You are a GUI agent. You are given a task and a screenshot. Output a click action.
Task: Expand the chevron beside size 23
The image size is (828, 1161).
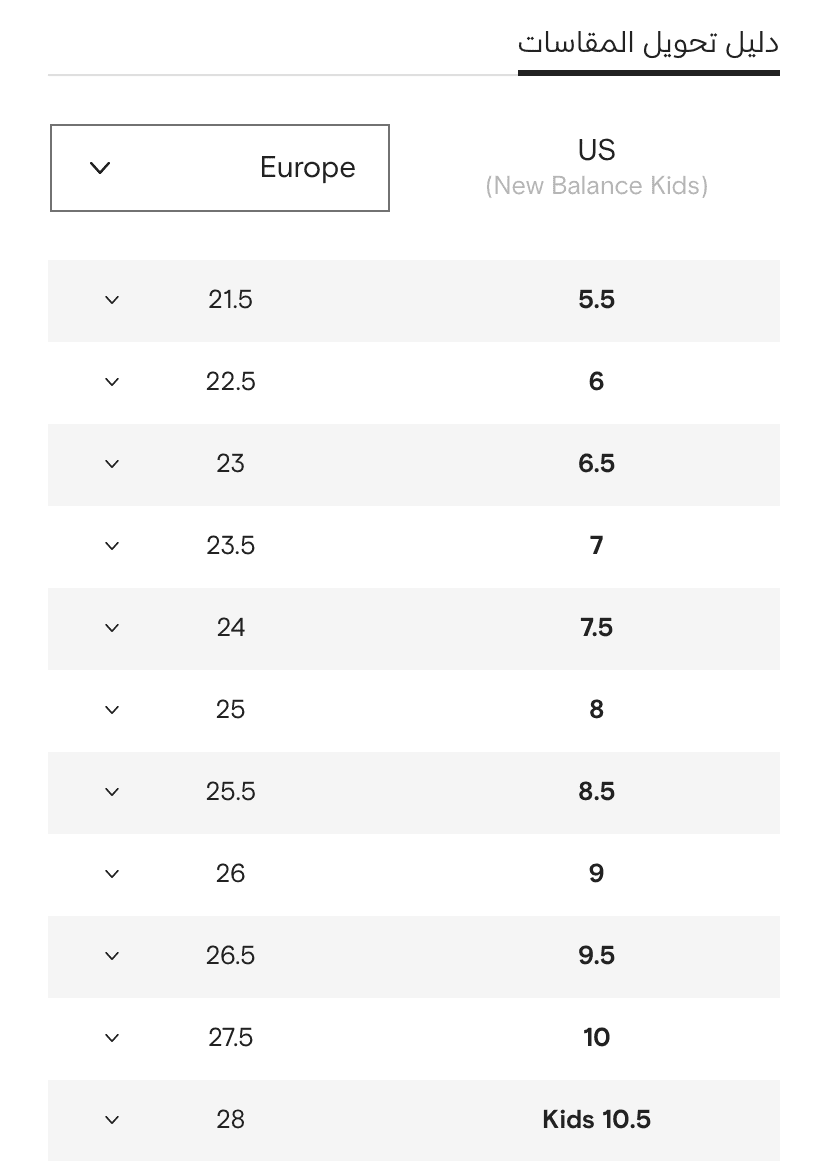[x=112, y=464]
